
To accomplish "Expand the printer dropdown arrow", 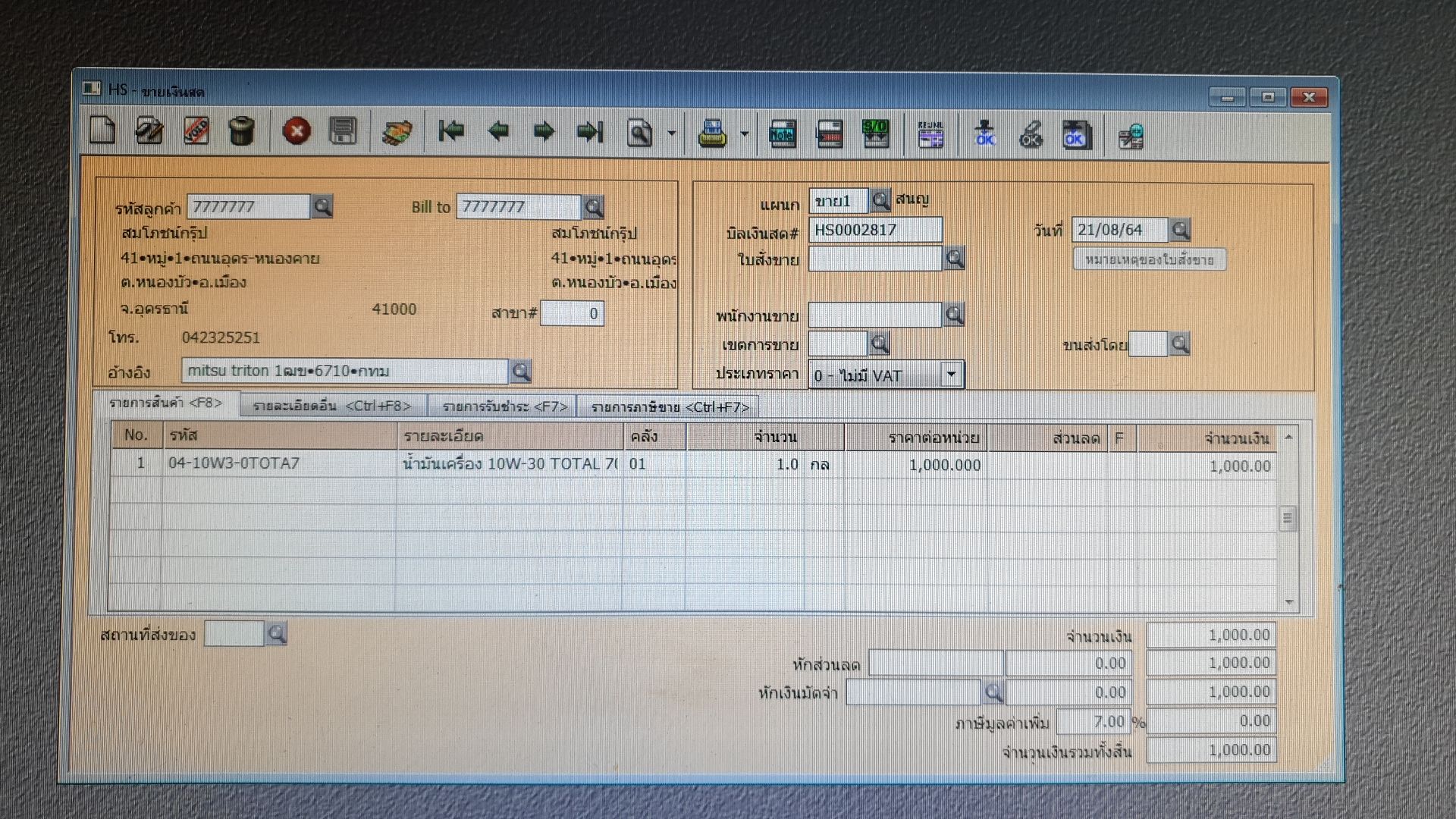I will pyautogui.click(x=745, y=133).
